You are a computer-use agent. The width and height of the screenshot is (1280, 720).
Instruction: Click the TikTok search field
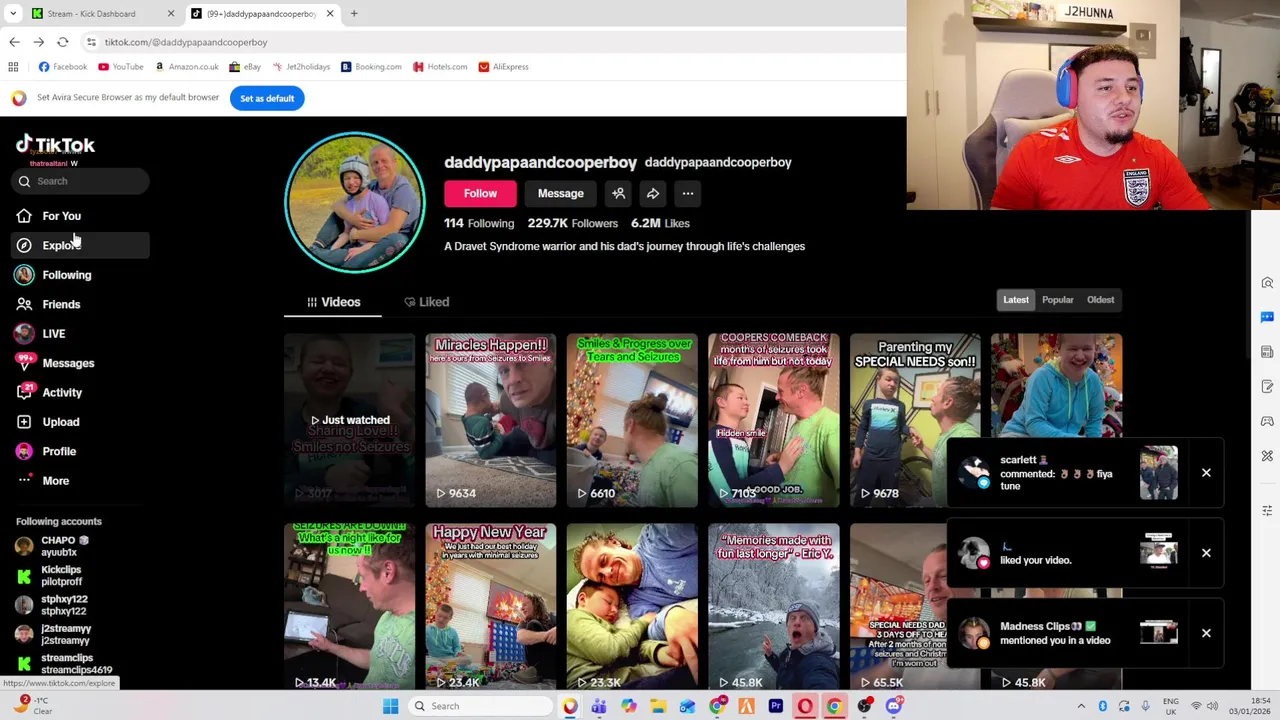tap(82, 181)
